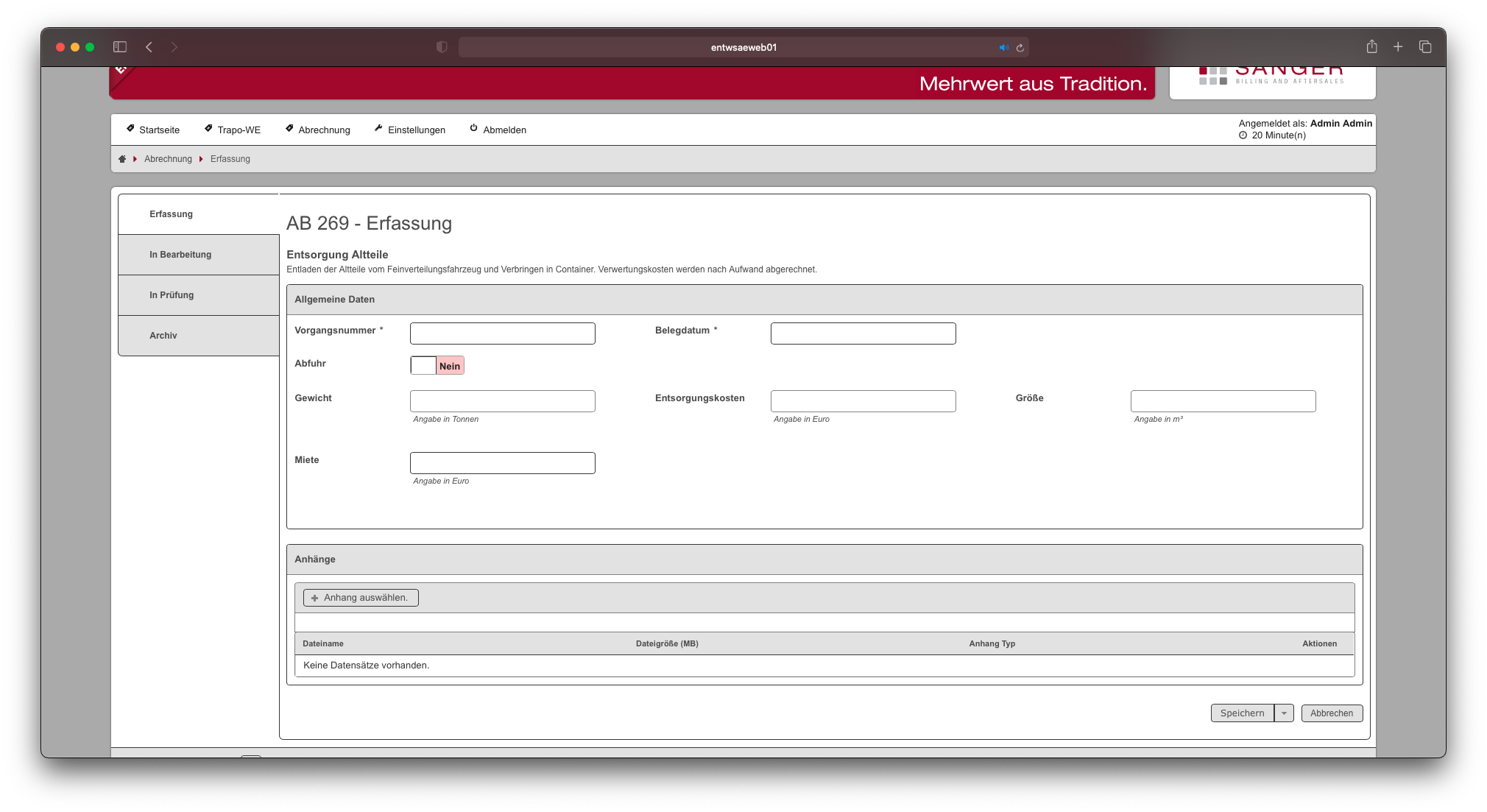Open the Abrechnung menu
1487x812 pixels.
[x=317, y=130]
